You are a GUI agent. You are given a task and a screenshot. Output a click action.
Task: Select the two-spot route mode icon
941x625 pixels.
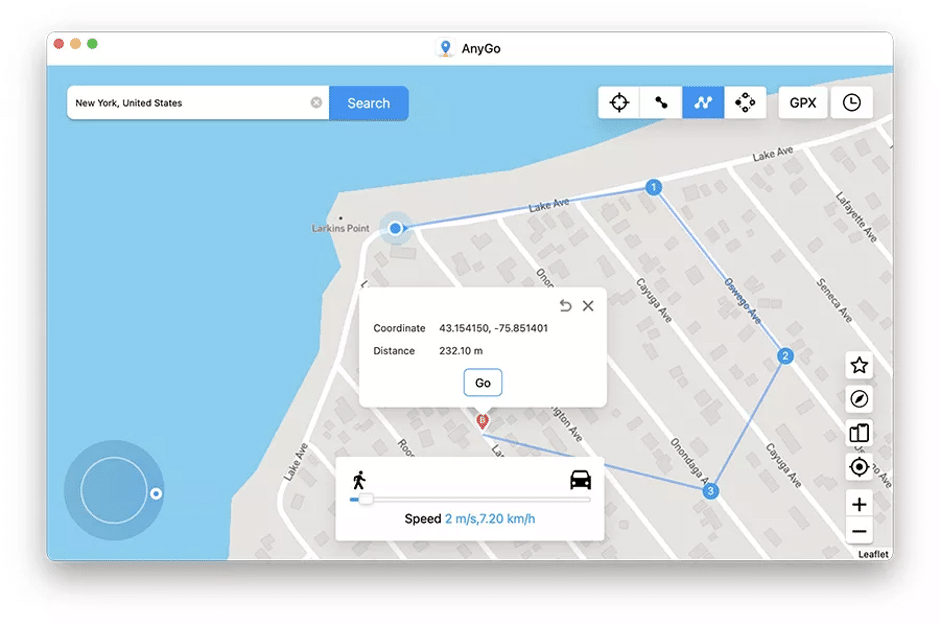661,102
